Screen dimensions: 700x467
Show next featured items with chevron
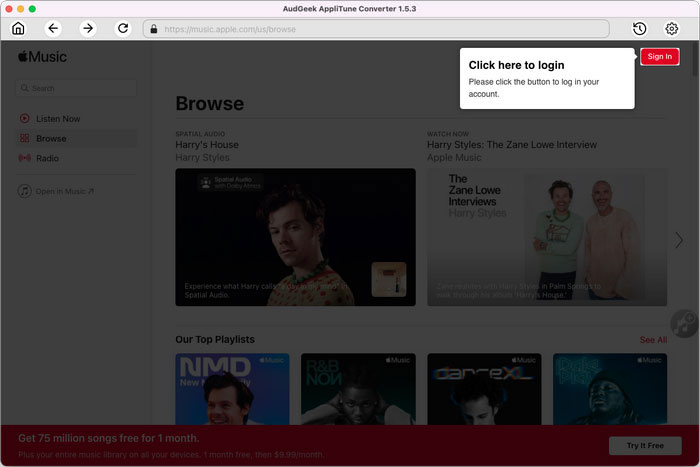(x=679, y=240)
